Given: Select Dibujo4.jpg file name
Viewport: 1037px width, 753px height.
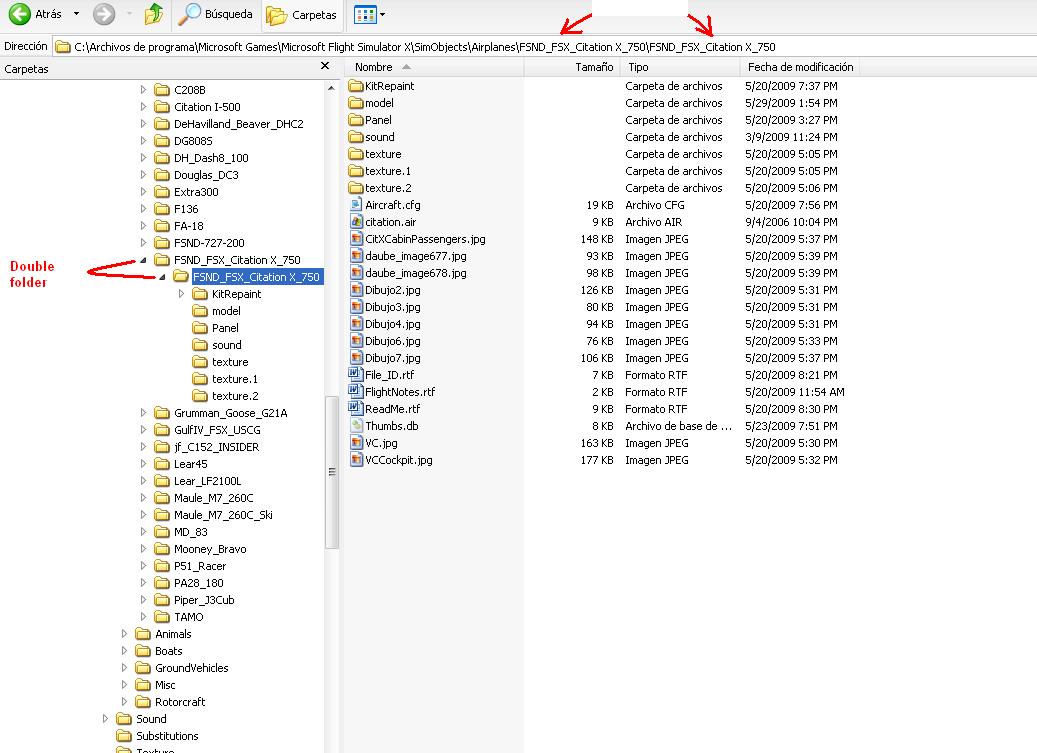Looking at the screenshot, I should [393, 324].
